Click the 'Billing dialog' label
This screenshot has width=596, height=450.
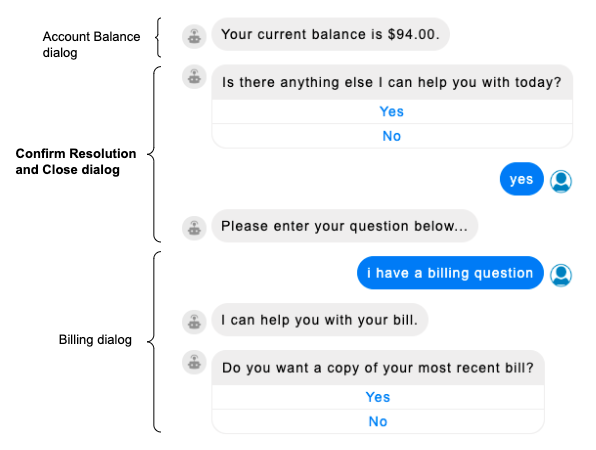[x=95, y=339]
